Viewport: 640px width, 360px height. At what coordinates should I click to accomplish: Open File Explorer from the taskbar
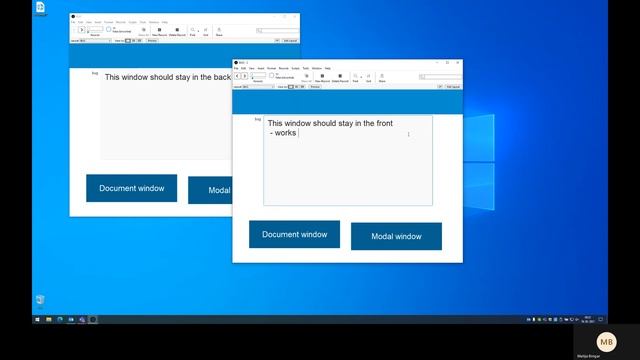pyautogui.click(x=49, y=320)
